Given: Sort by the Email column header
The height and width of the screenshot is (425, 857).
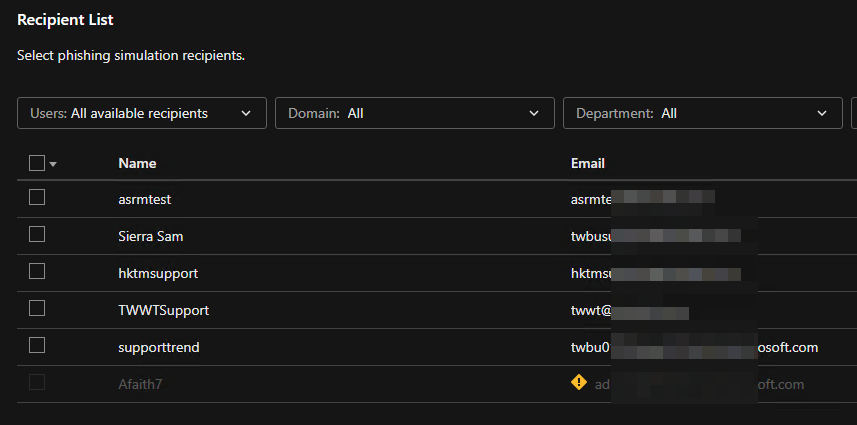Looking at the screenshot, I should [588, 163].
